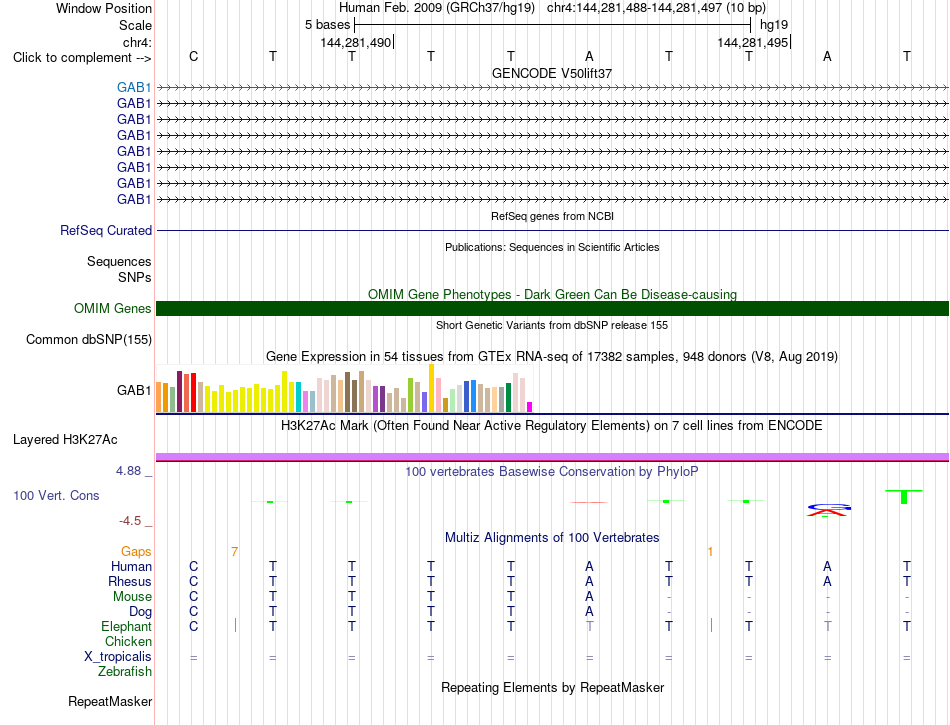Select the Chicken alignment row label

128,641
